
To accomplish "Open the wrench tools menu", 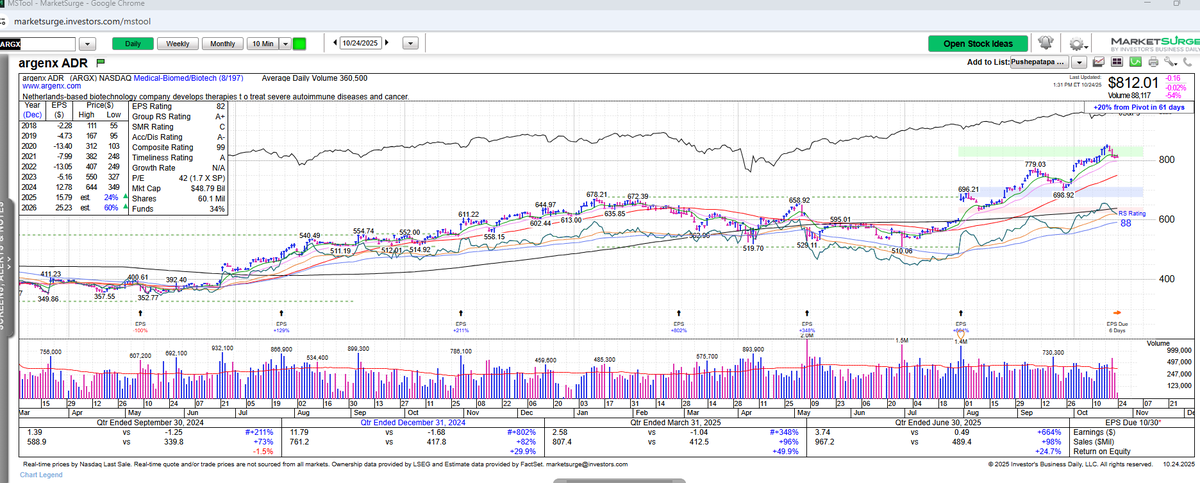I will 1170,62.
